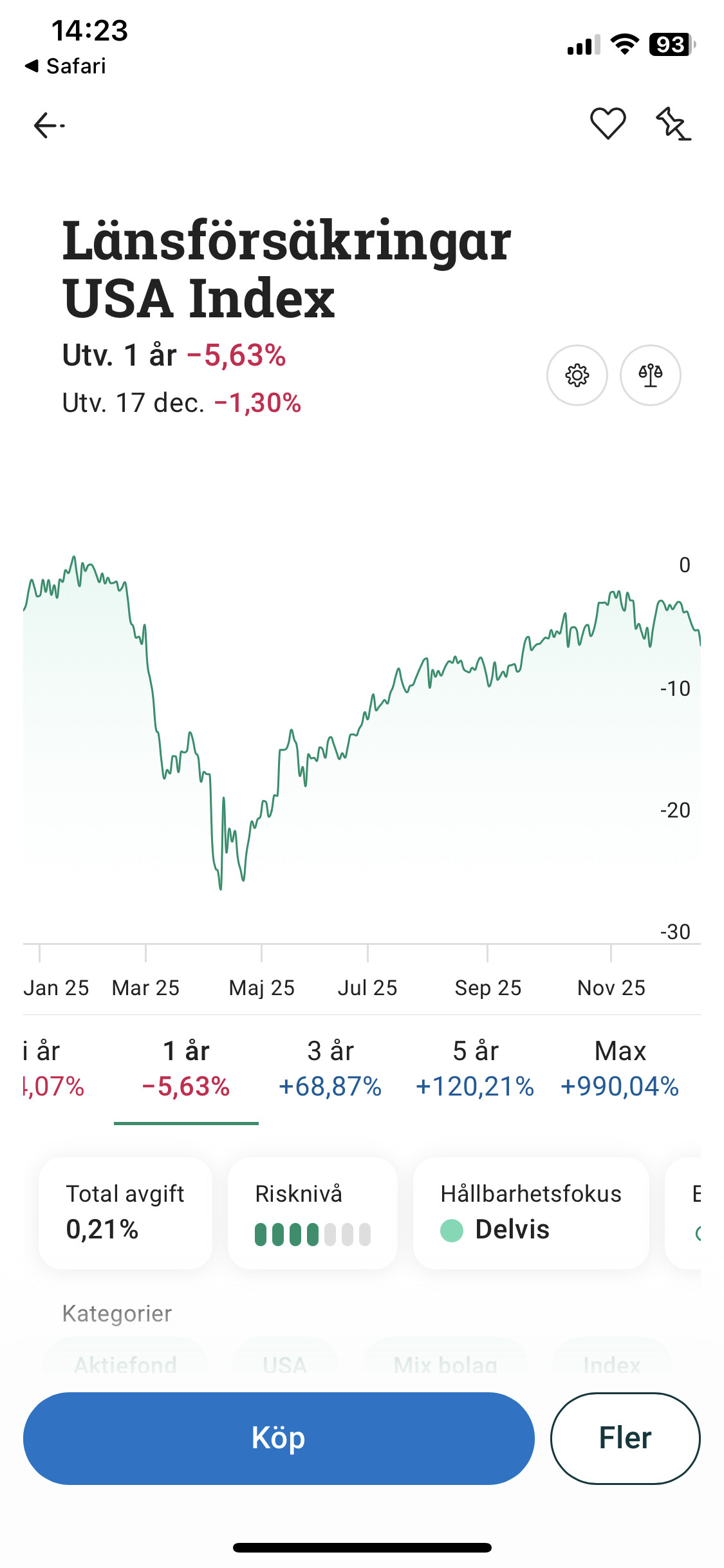Viewport: 724px width, 1568px height.
Task: Open chart settings gear icon
Action: [577, 375]
